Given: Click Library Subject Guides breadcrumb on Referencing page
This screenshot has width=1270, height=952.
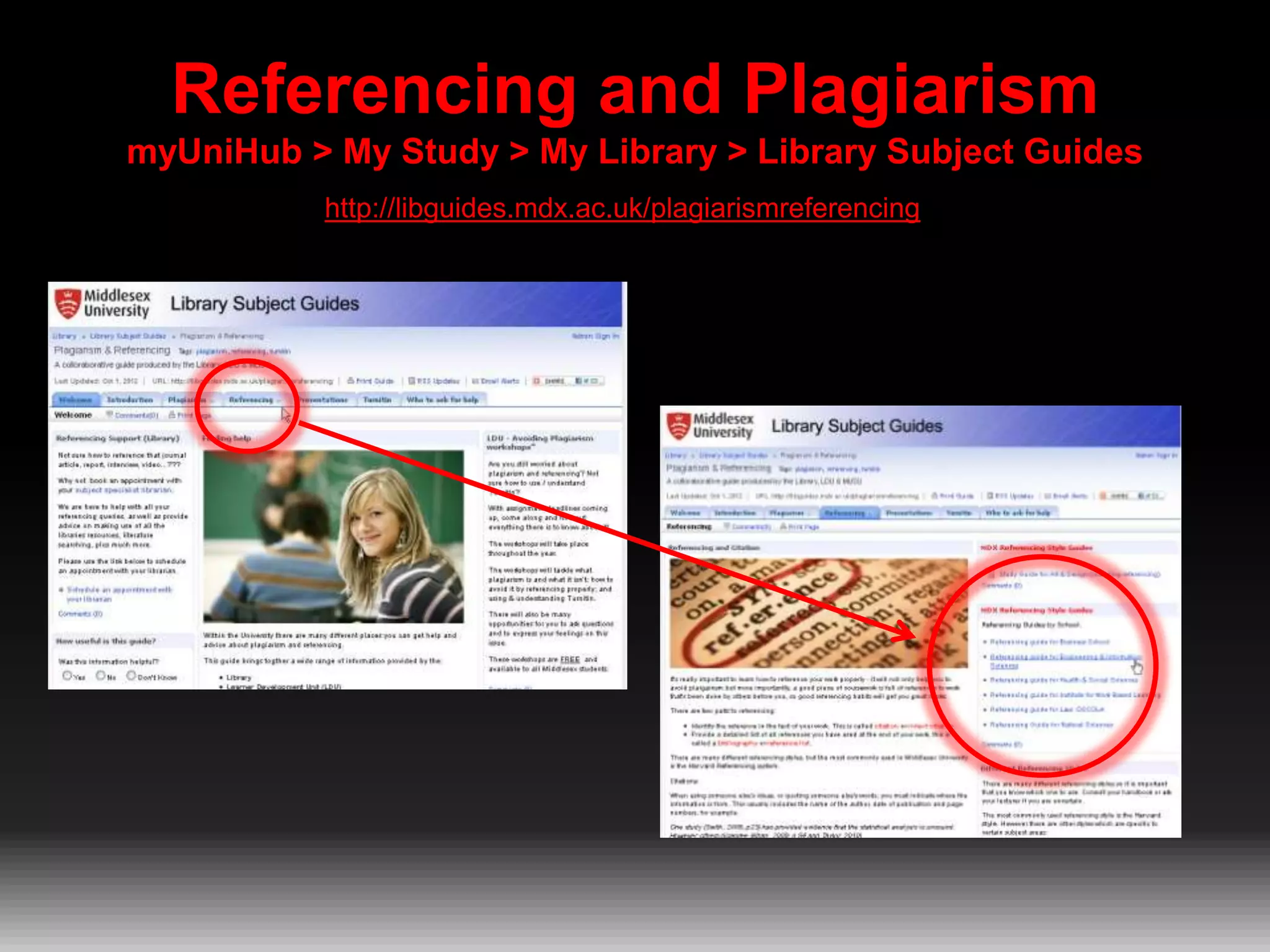Looking at the screenshot, I should click(x=733, y=455).
